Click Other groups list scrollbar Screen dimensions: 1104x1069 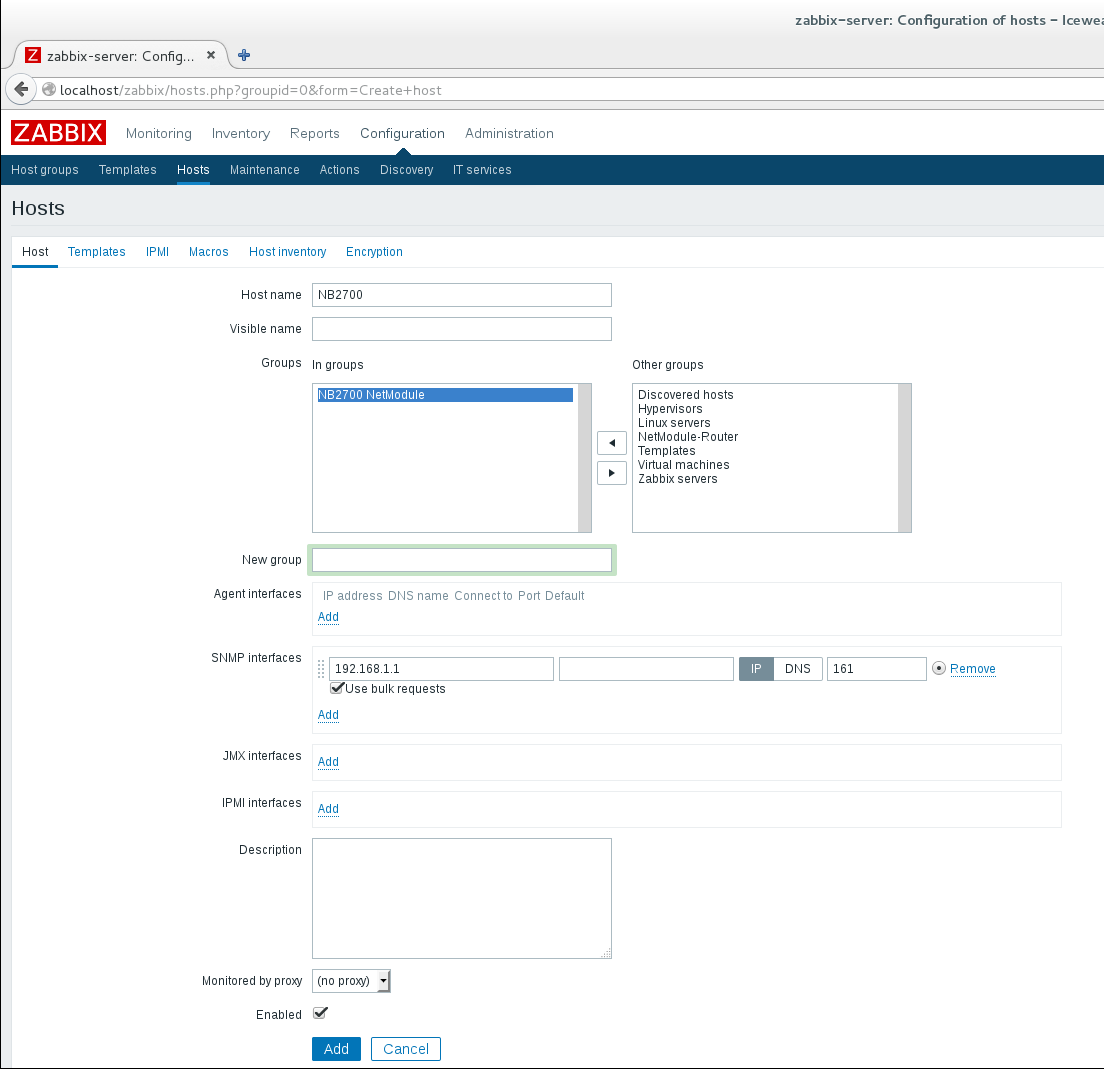905,458
